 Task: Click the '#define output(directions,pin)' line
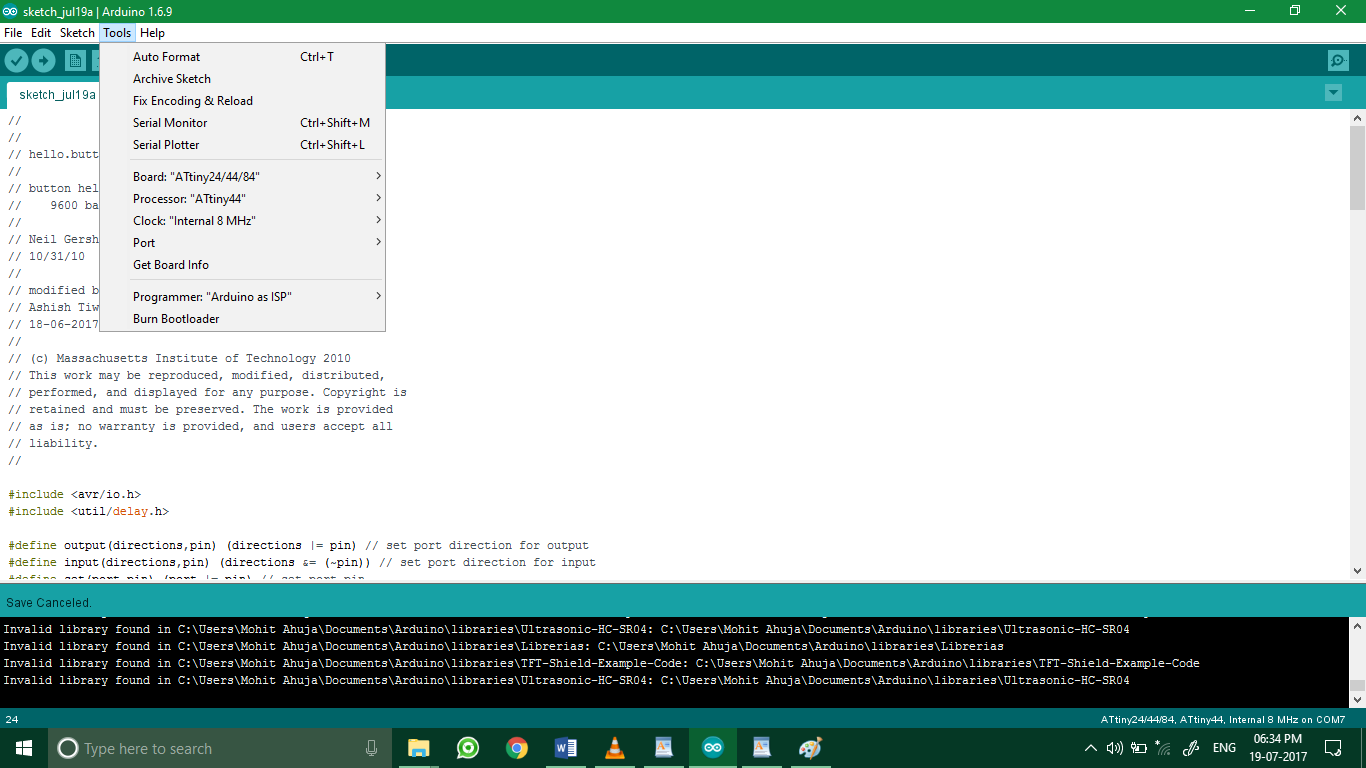[x=298, y=545]
